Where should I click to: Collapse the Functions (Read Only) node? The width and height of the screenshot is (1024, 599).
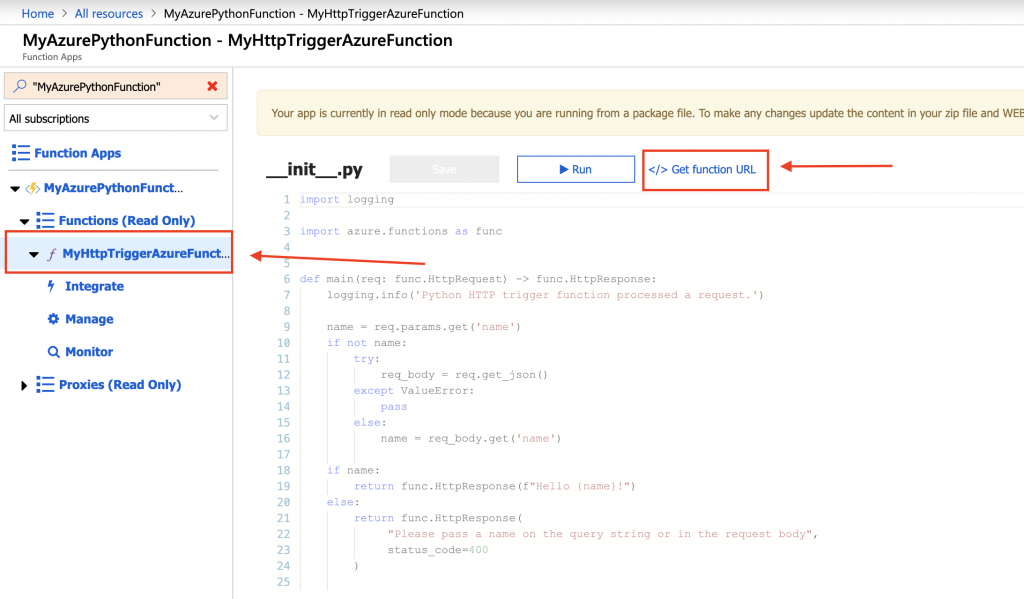[x=25, y=221]
